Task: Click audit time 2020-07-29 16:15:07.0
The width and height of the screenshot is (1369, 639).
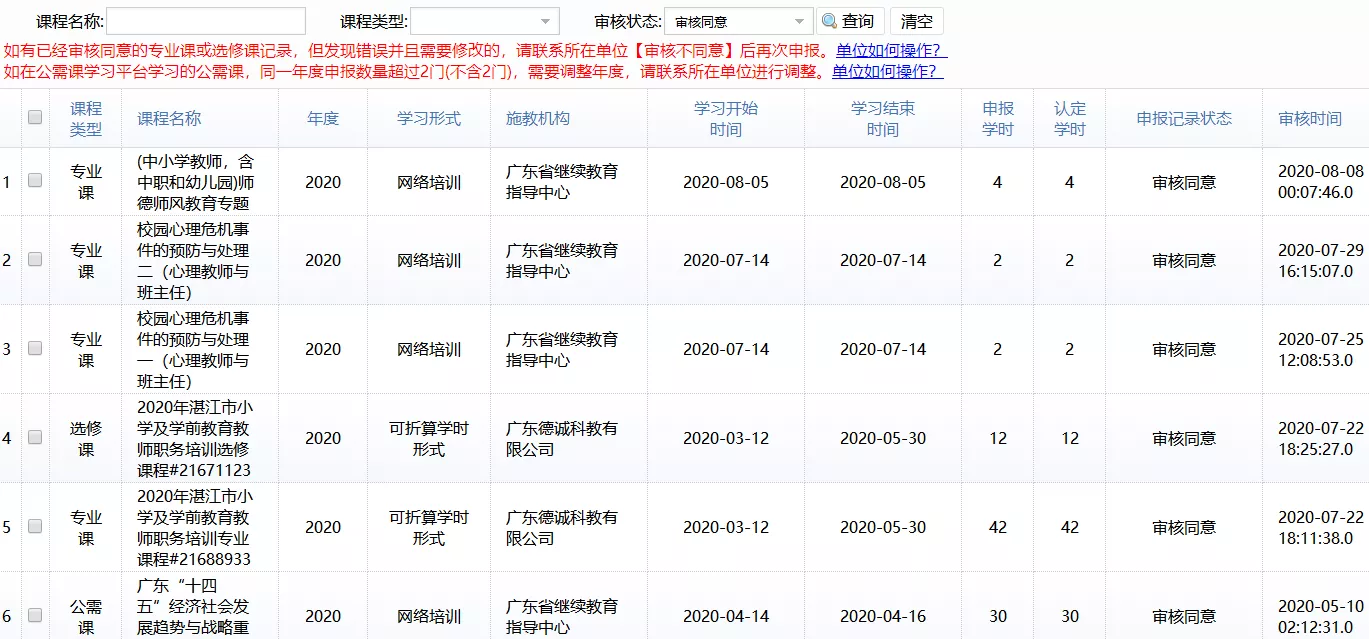Action: click(1321, 260)
